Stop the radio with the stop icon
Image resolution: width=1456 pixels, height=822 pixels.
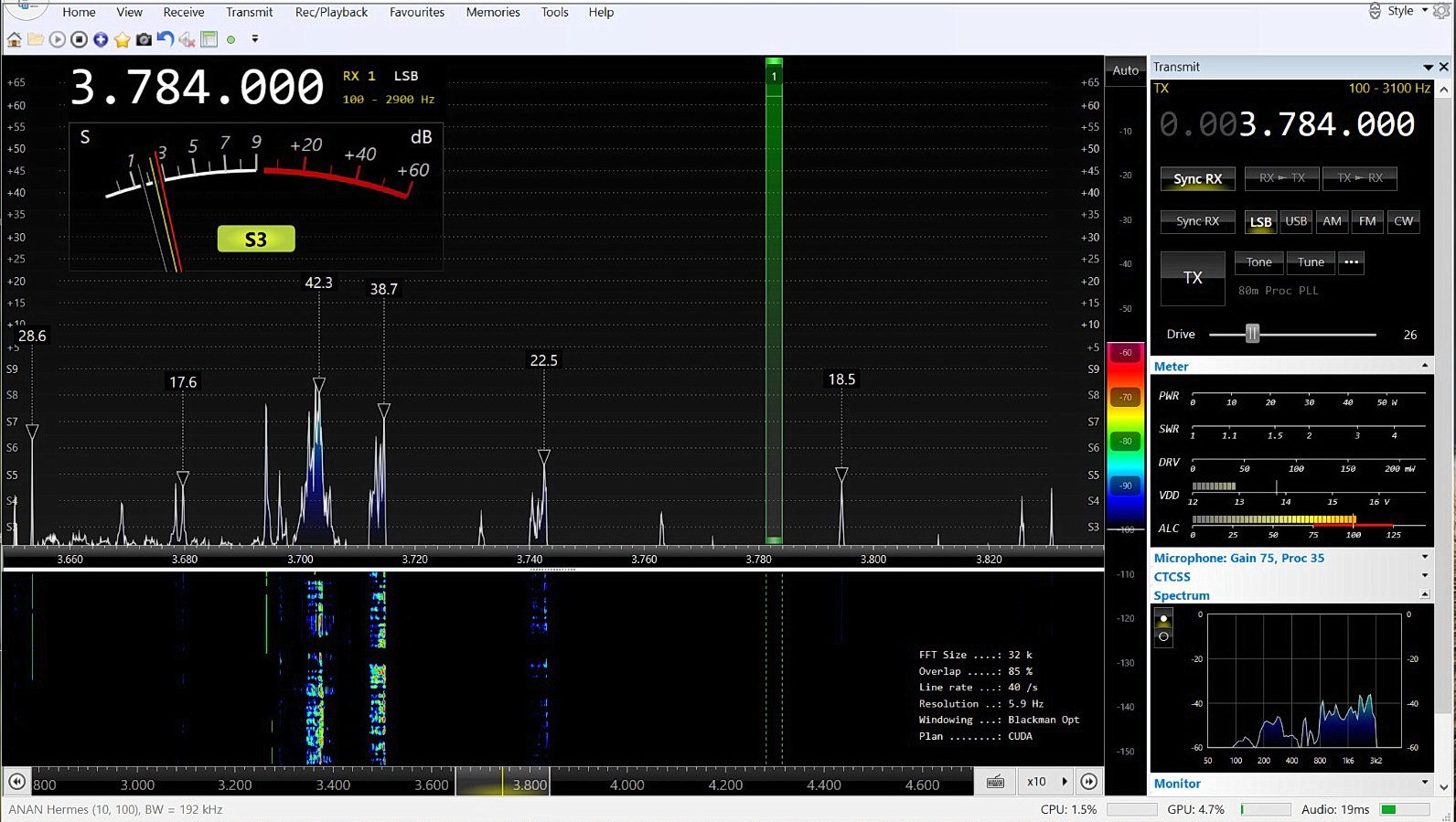coord(80,39)
